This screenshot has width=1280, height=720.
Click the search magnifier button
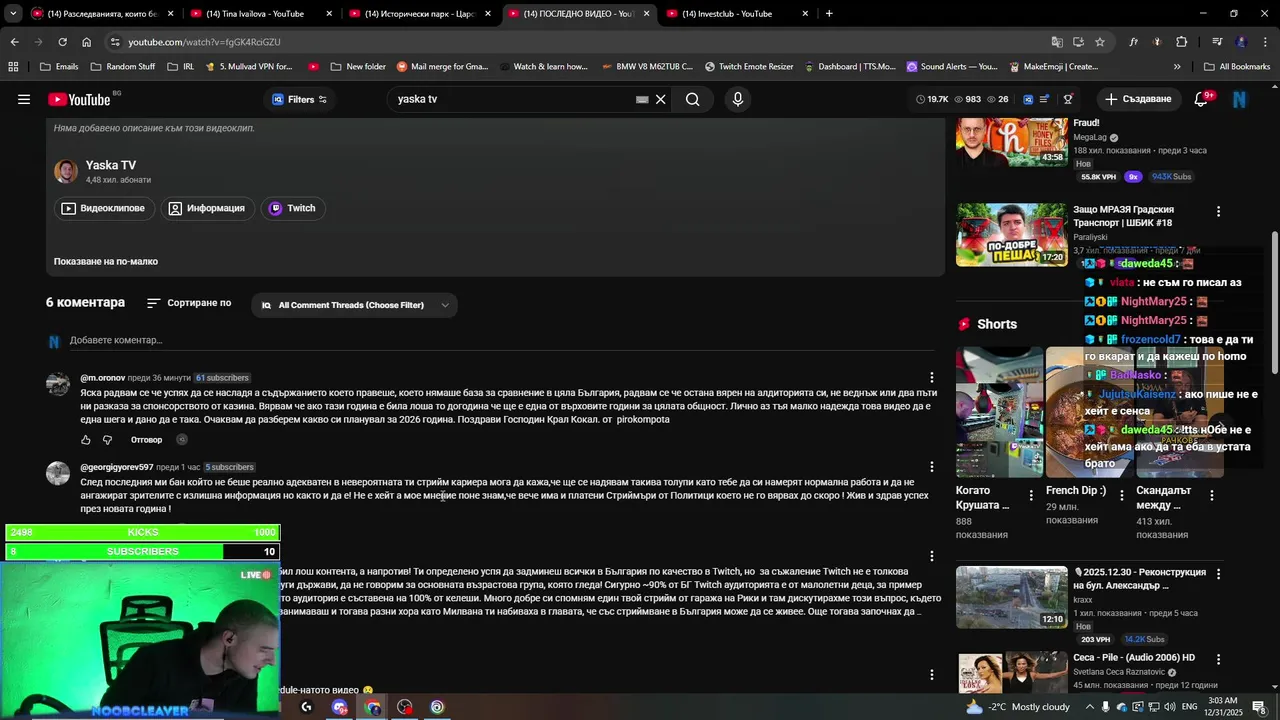(x=693, y=99)
